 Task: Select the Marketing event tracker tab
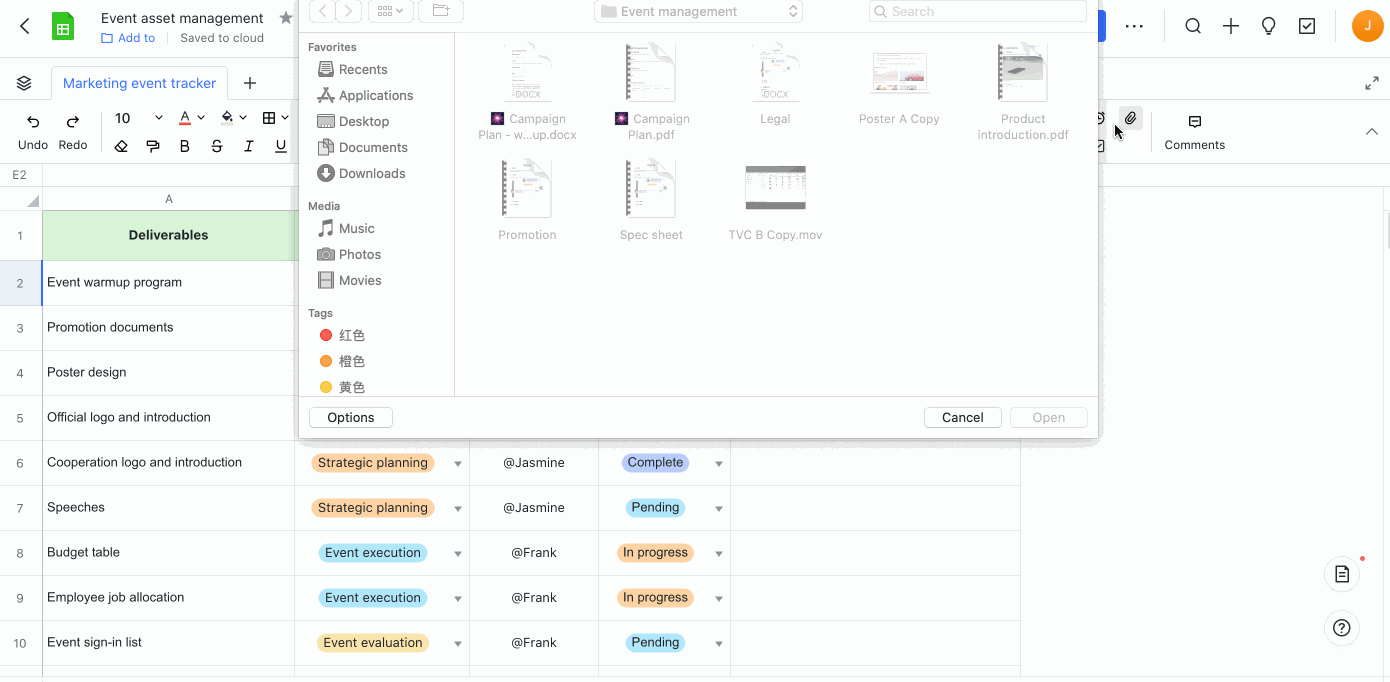click(x=139, y=83)
